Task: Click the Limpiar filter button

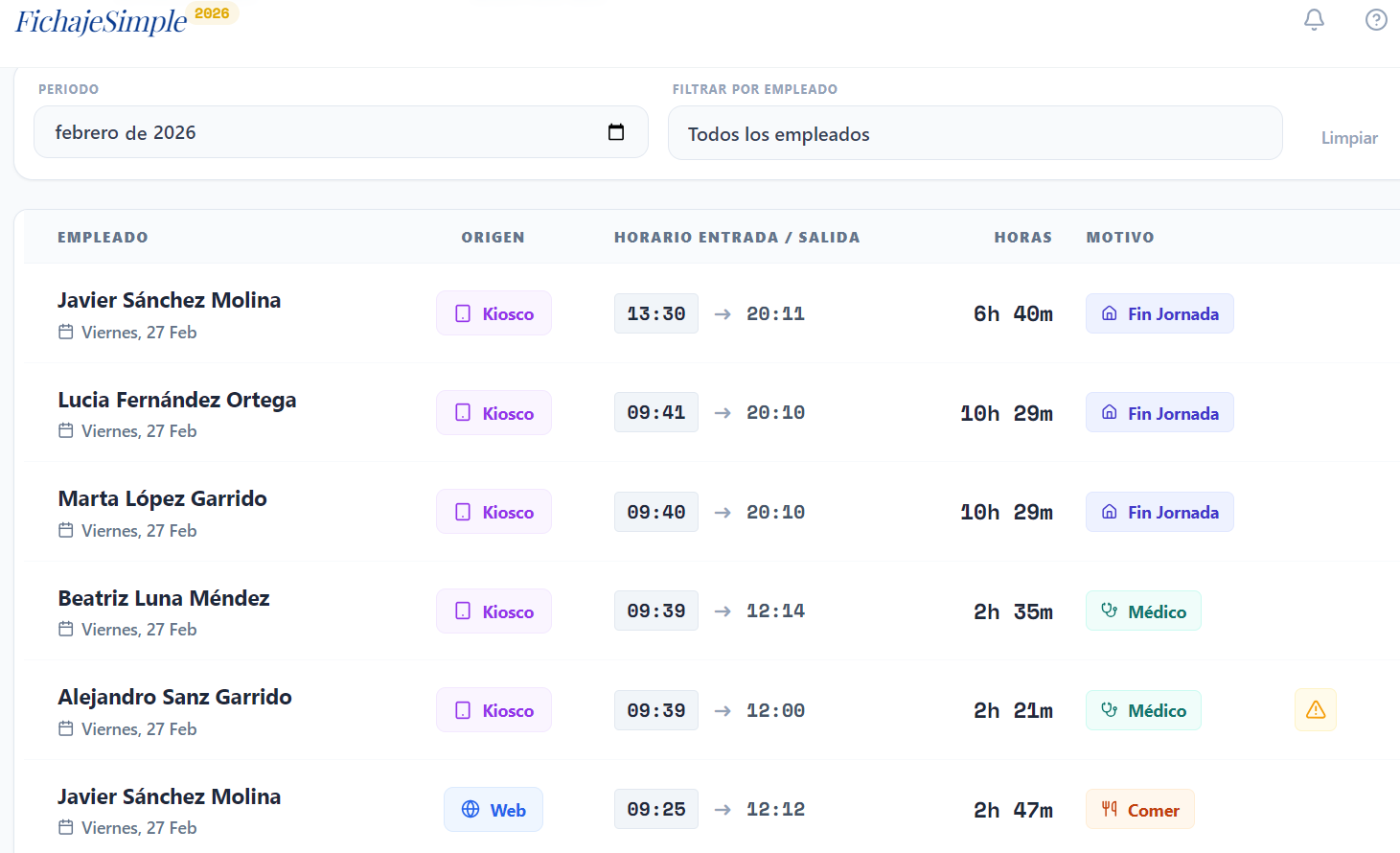Action: (x=1348, y=138)
